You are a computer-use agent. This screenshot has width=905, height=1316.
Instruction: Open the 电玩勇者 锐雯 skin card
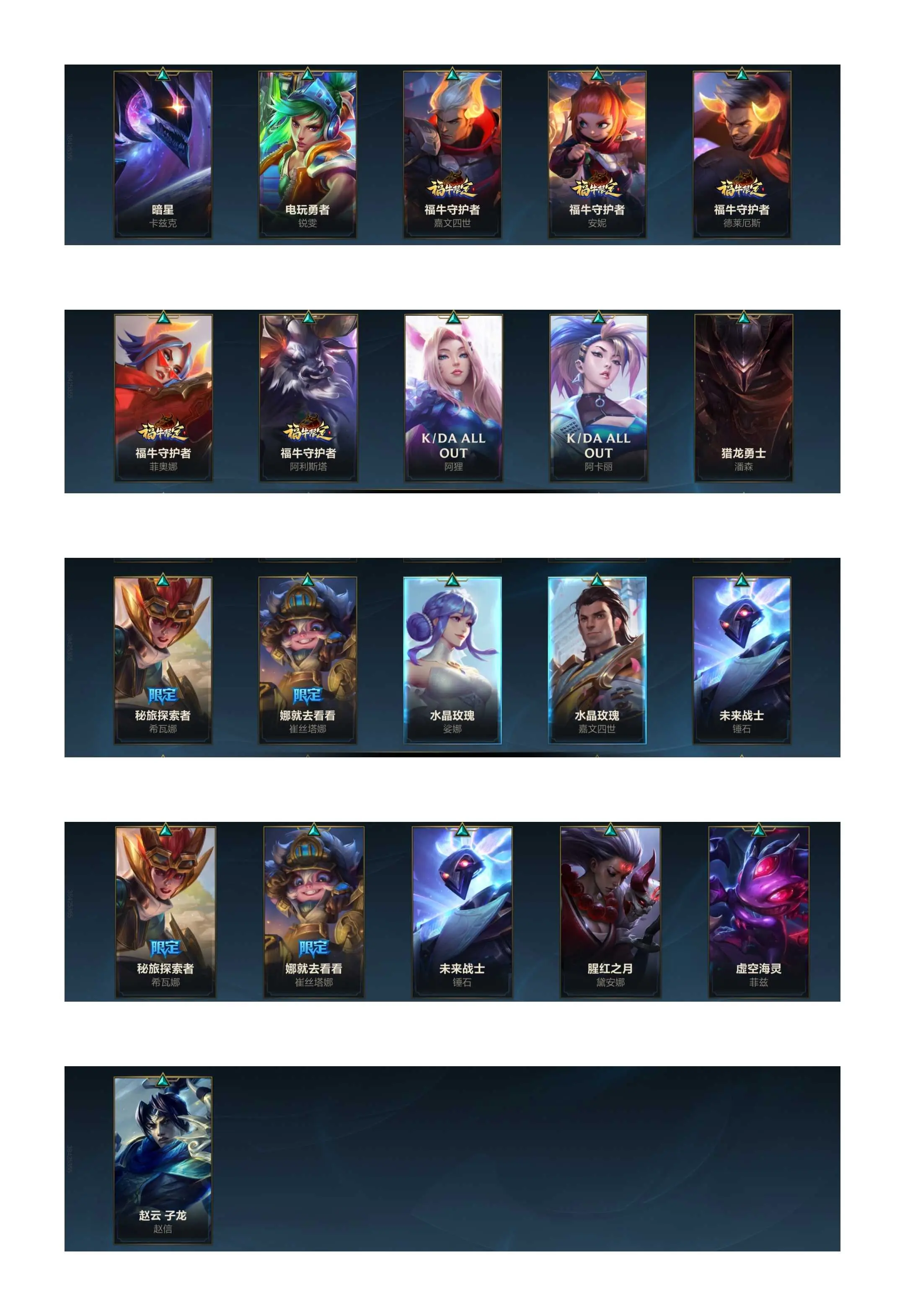(x=308, y=154)
